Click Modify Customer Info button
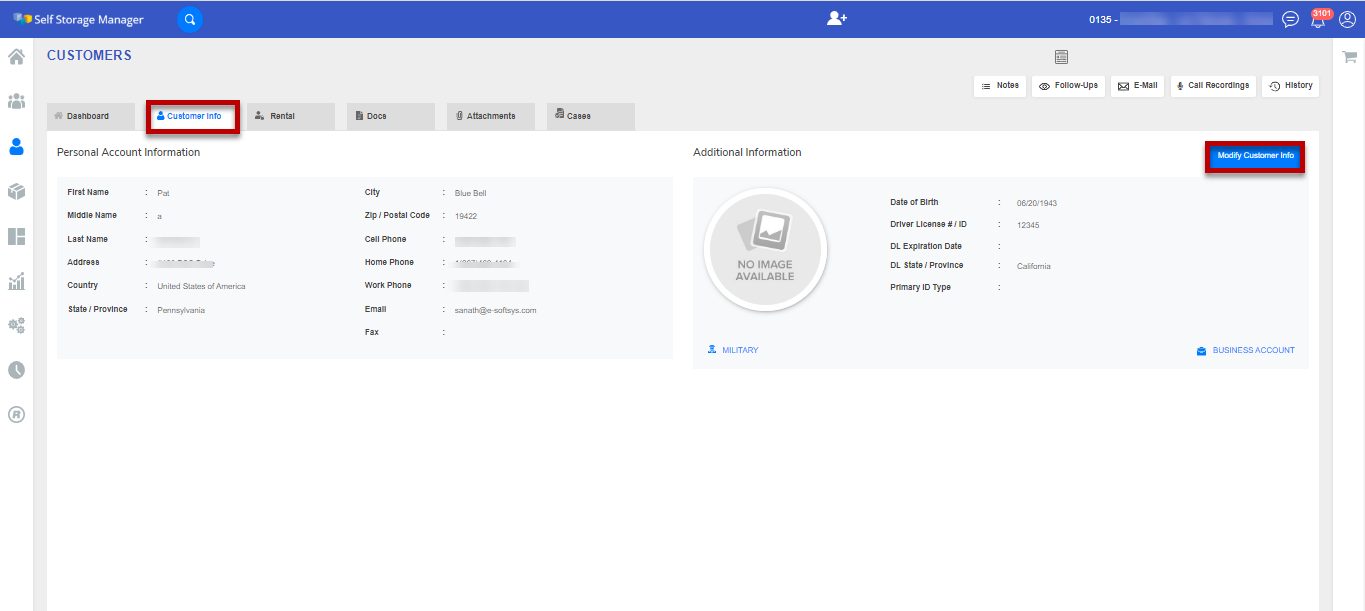The width and height of the screenshot is (1365, 611). [x=1255, y=156]
